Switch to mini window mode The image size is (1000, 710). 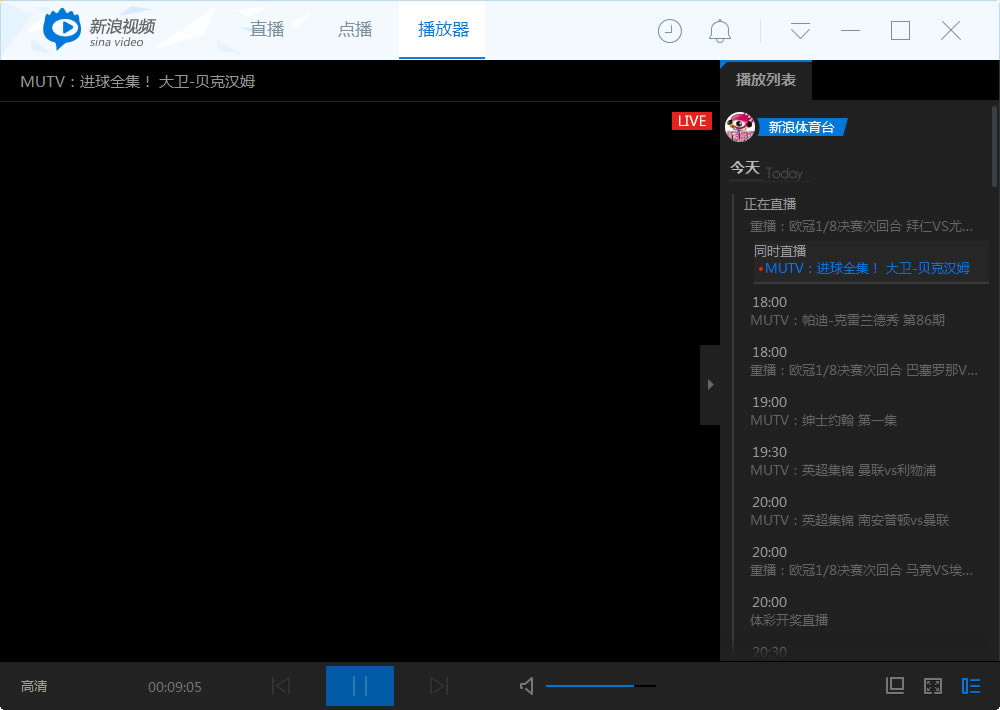coord(895,686)
